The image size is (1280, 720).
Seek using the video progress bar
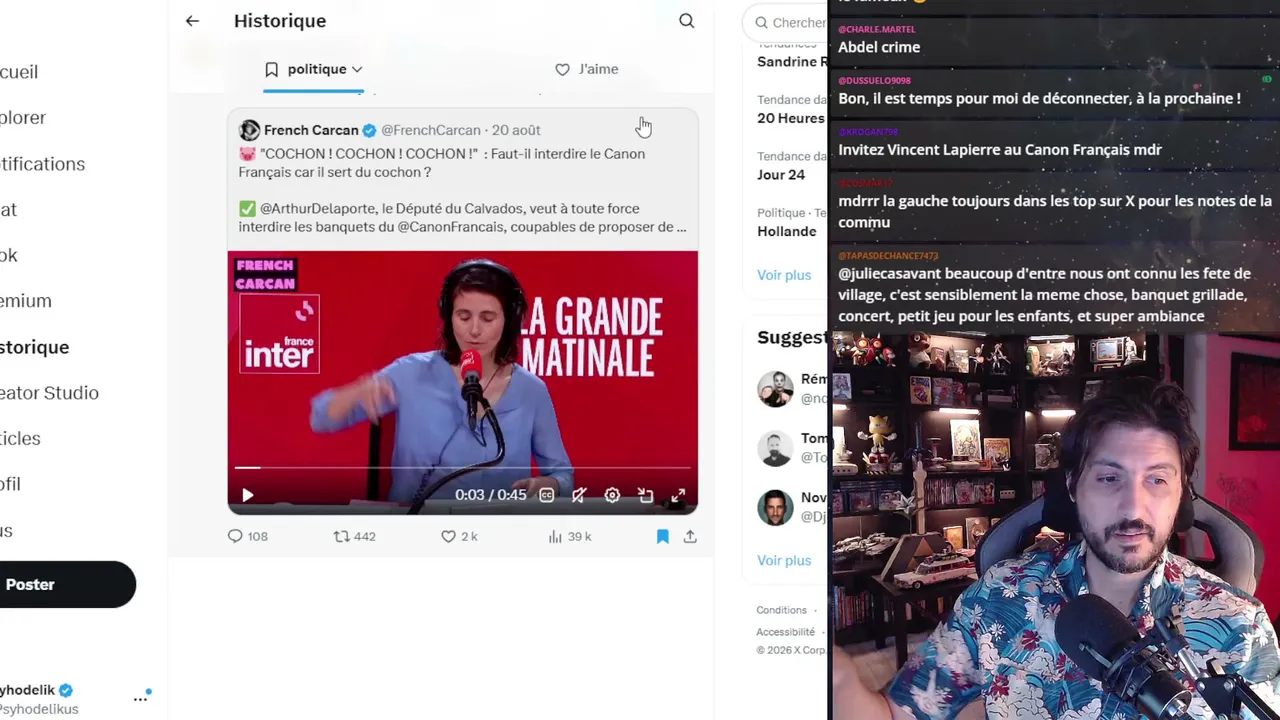462,467
